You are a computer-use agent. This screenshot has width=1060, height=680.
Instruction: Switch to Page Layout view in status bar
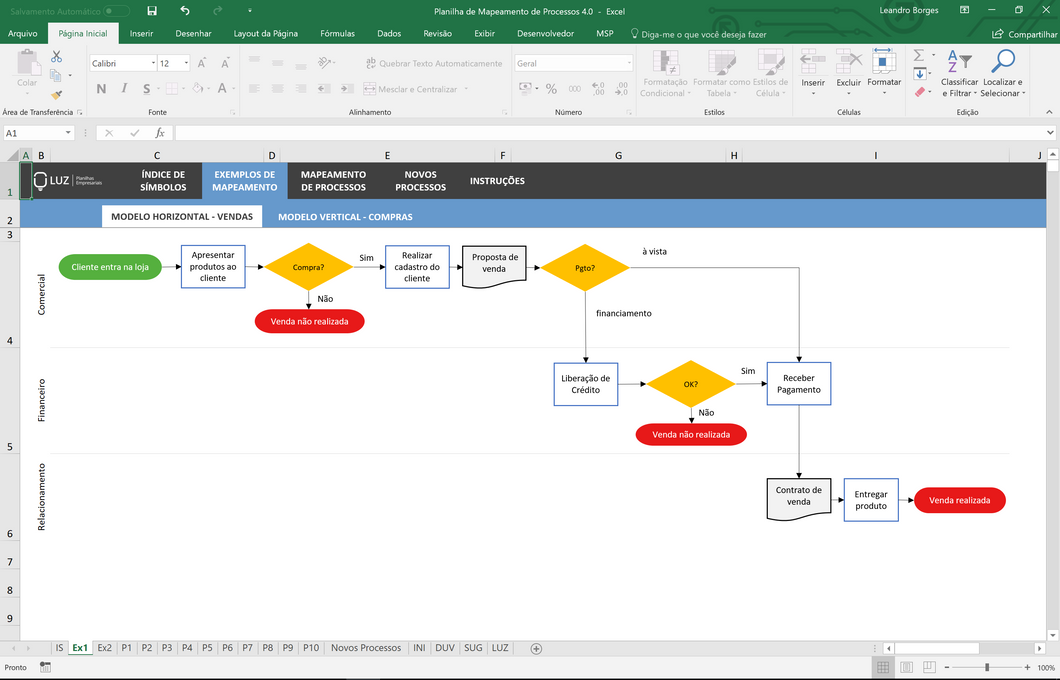(906, 667)
